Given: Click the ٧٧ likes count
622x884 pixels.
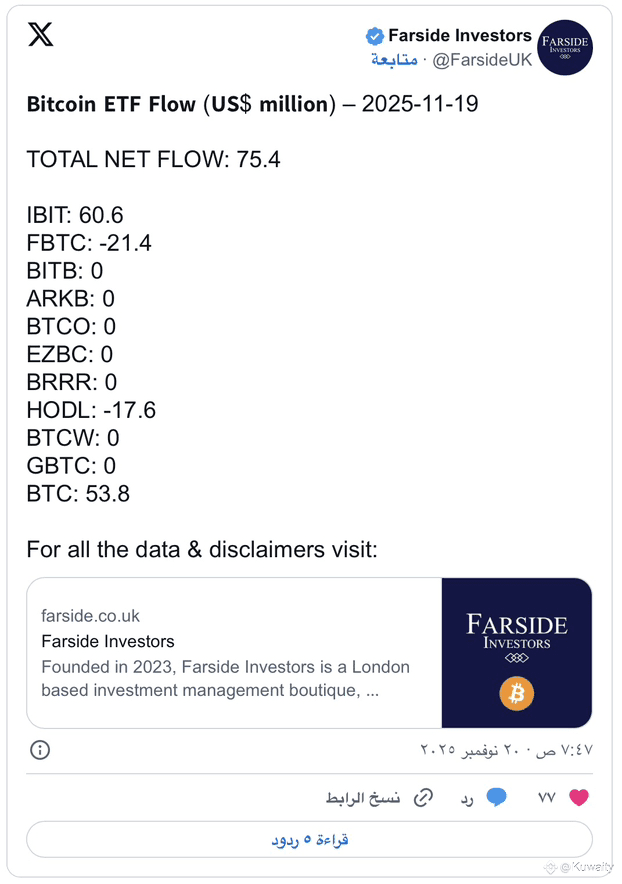Looking at the screenshot, I should coord(546,798).
